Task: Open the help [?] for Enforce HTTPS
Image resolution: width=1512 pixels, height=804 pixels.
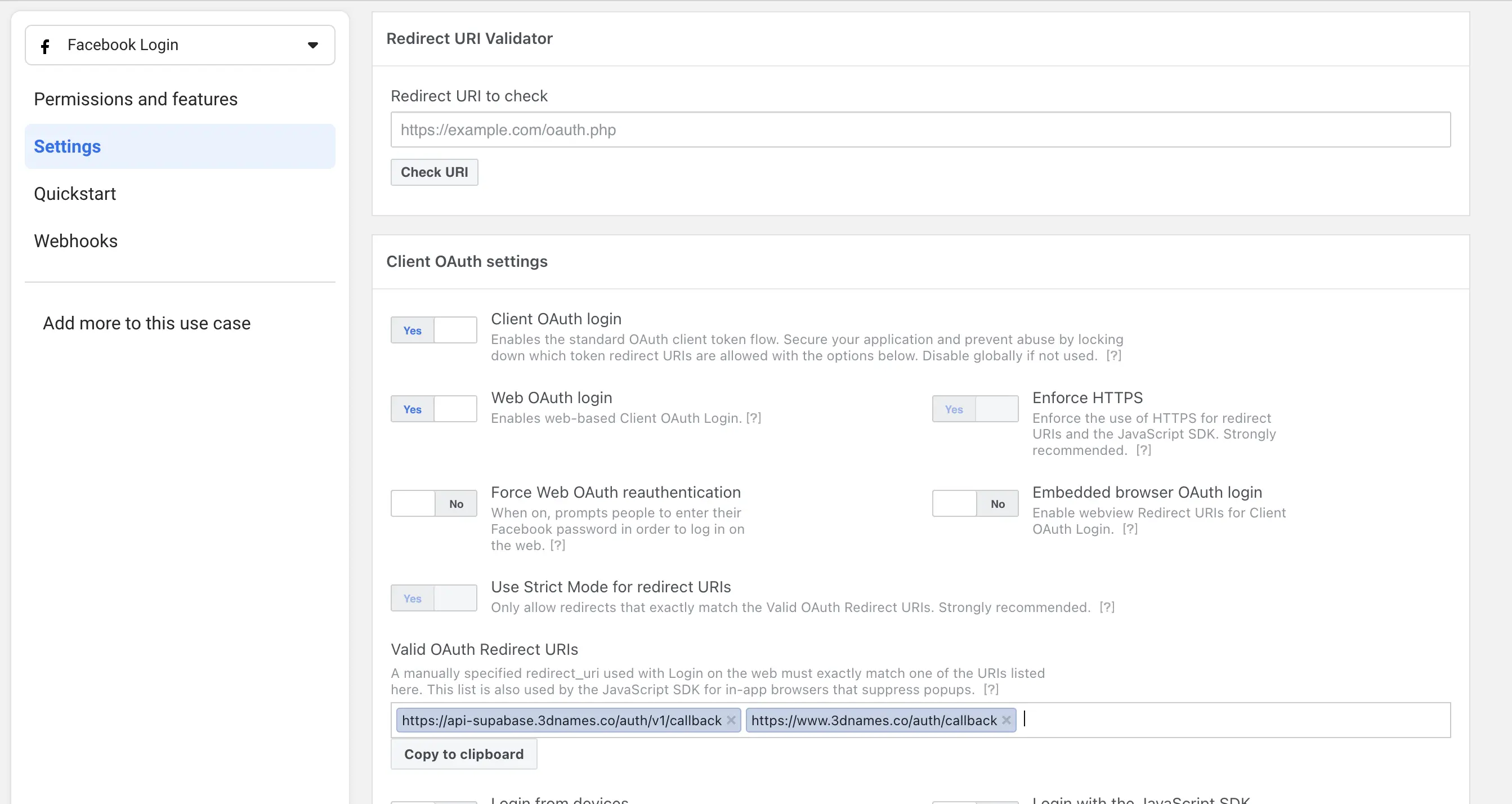Action: click(1143, 450)
